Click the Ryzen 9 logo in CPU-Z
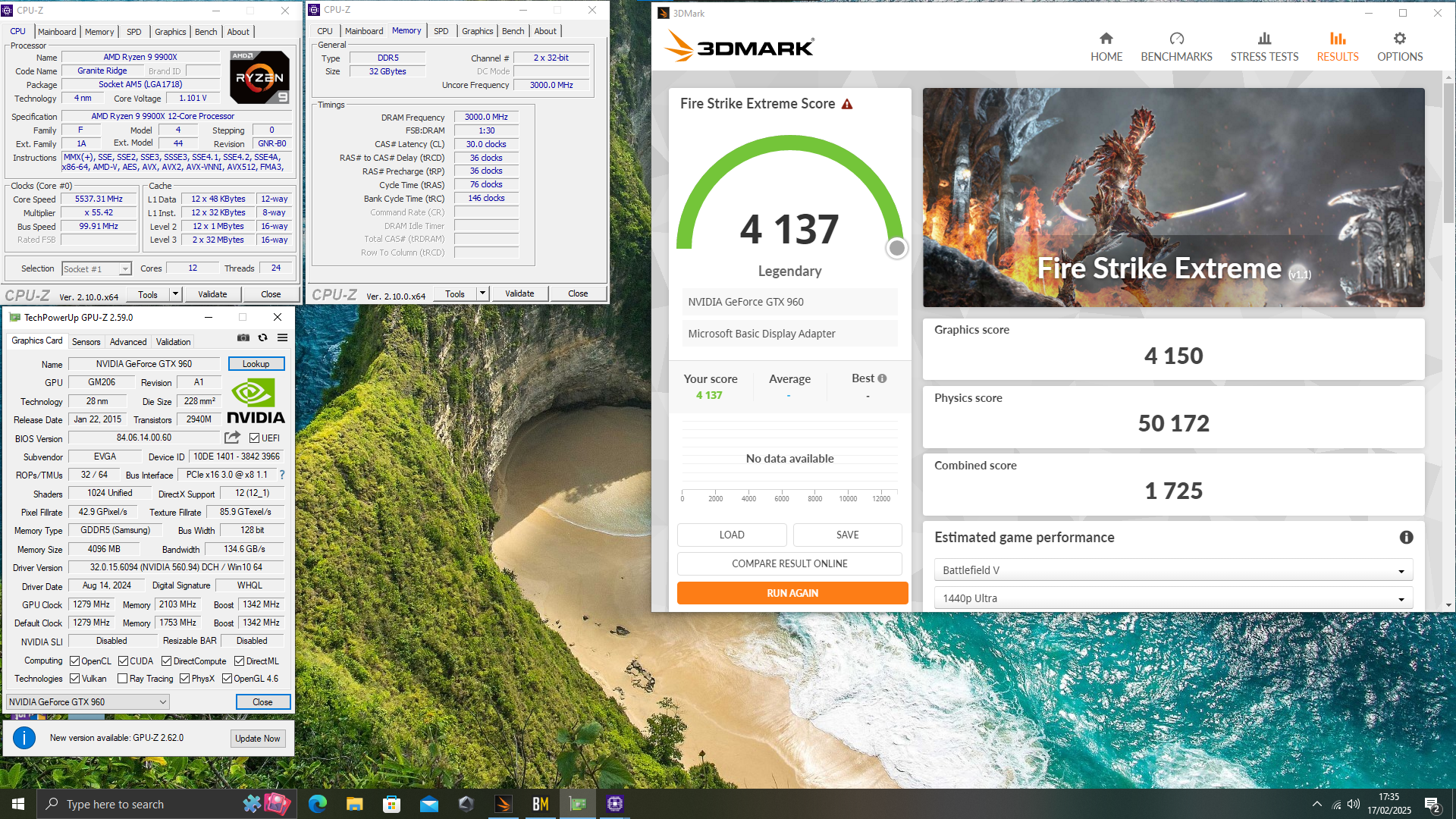Image resolution: width=1456 pixels, height=819 pixels. (x=259, y=77)
